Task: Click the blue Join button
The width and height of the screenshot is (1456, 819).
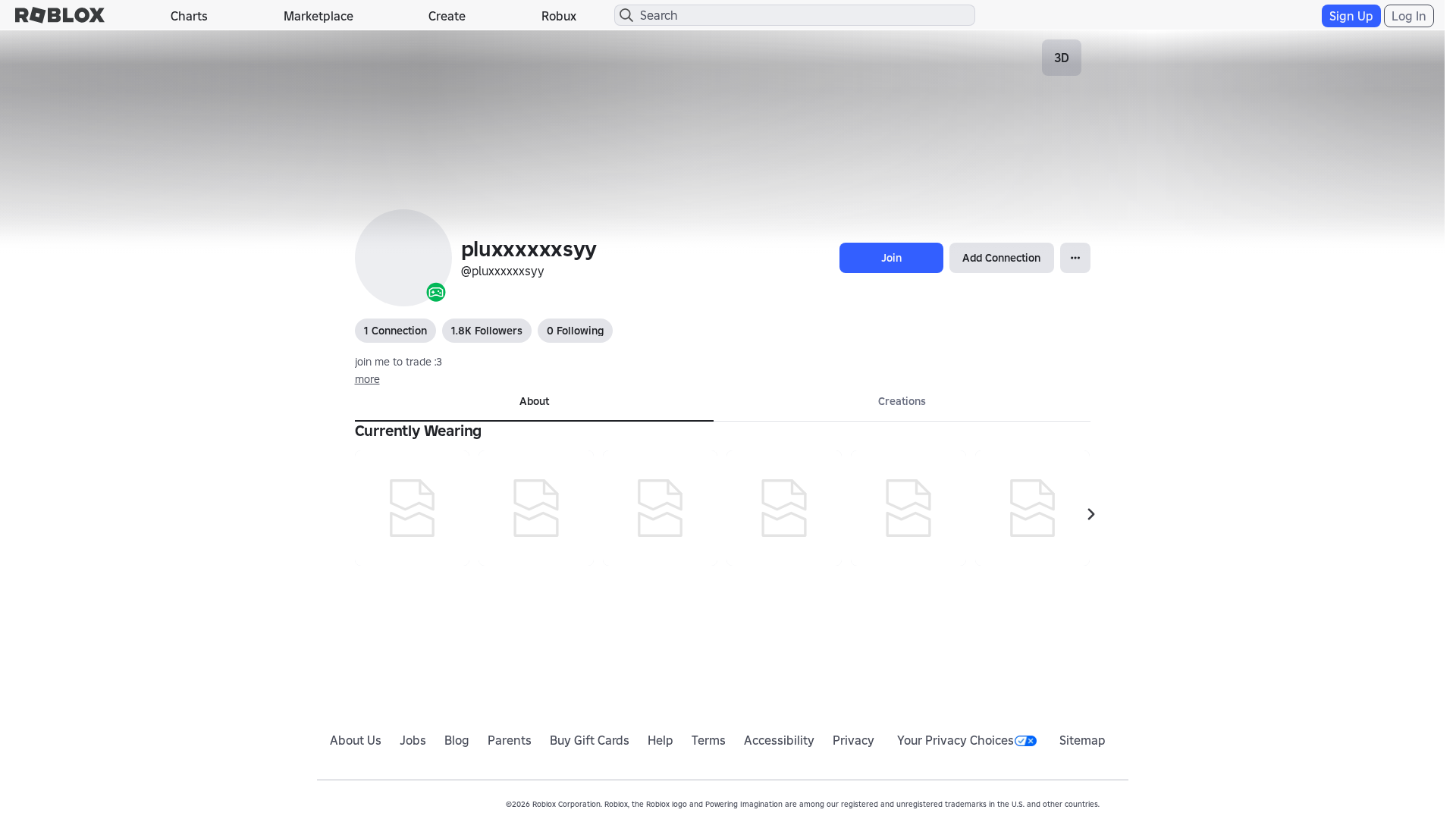Action: click(891, 258)
